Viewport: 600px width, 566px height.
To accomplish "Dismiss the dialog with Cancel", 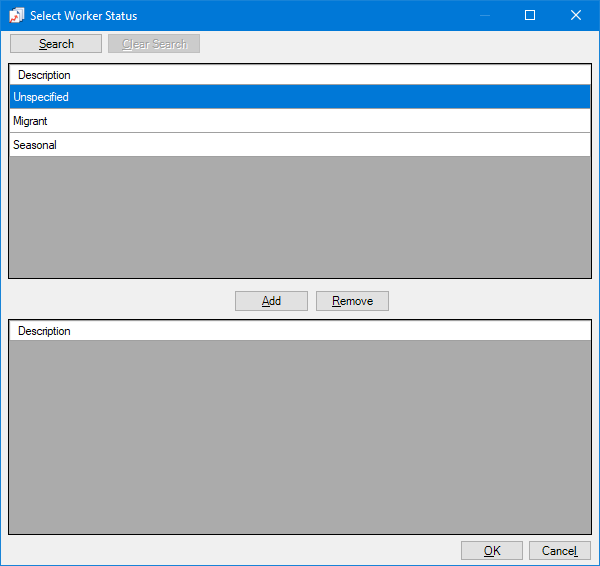I will point(559,551).
